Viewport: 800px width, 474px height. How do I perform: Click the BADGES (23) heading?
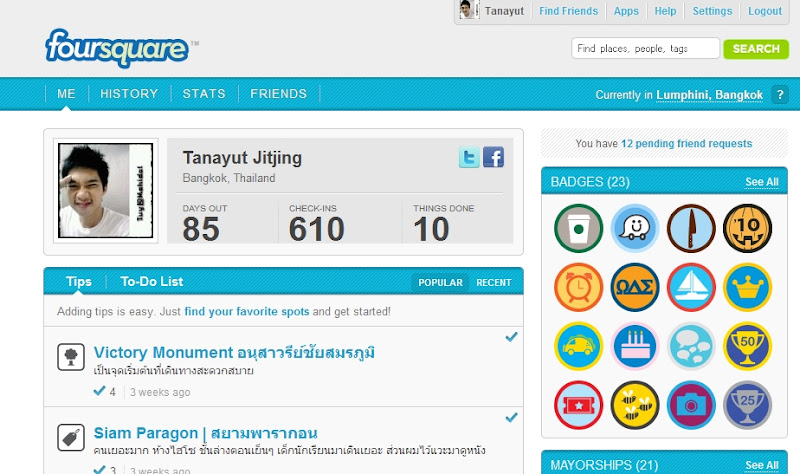590,182
